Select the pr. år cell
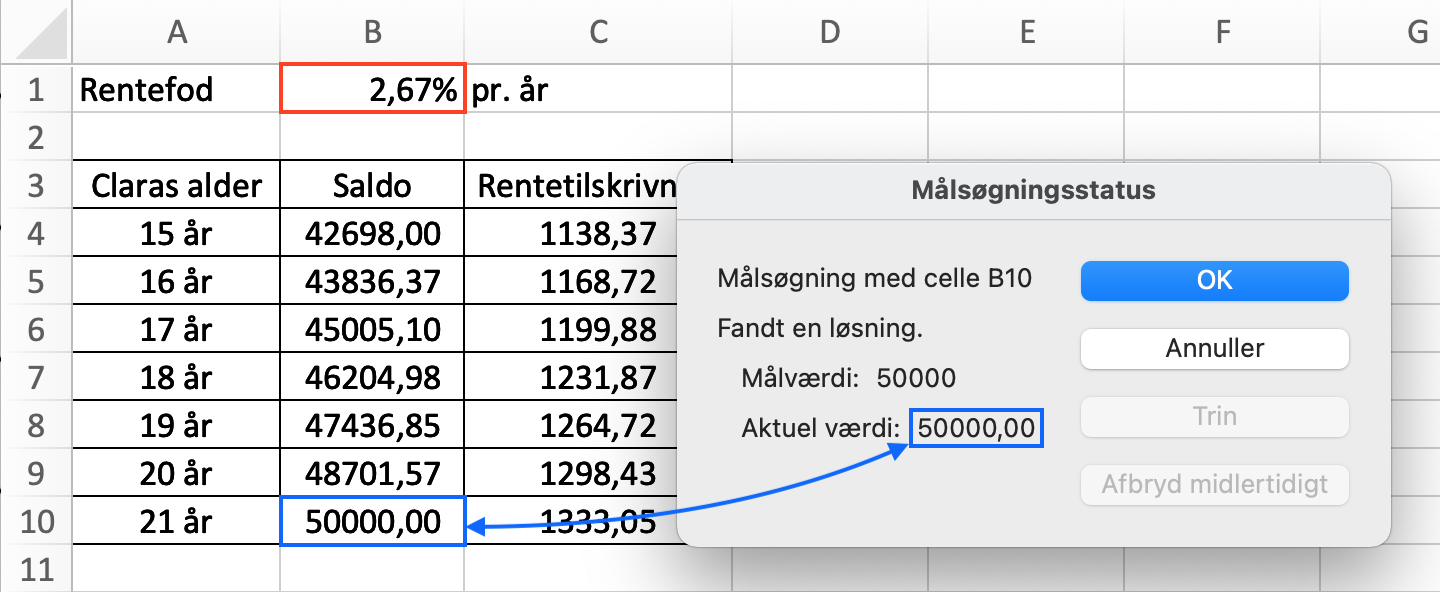Image resolution: width=1440 pixels, height=592 pixels. (x=598, y=90)
